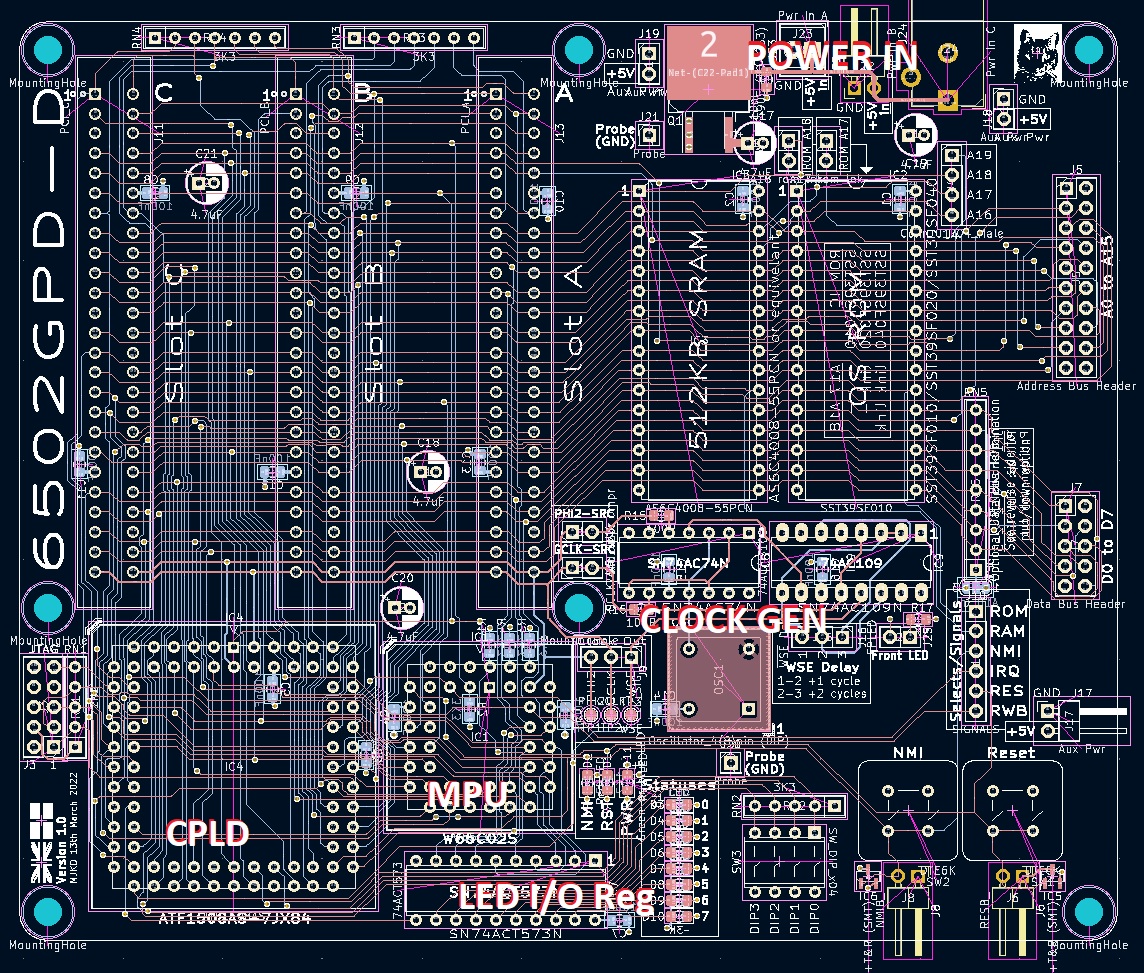
Task: Click the C18 4.7uF capacitor
Action: [x=429, y=468]
